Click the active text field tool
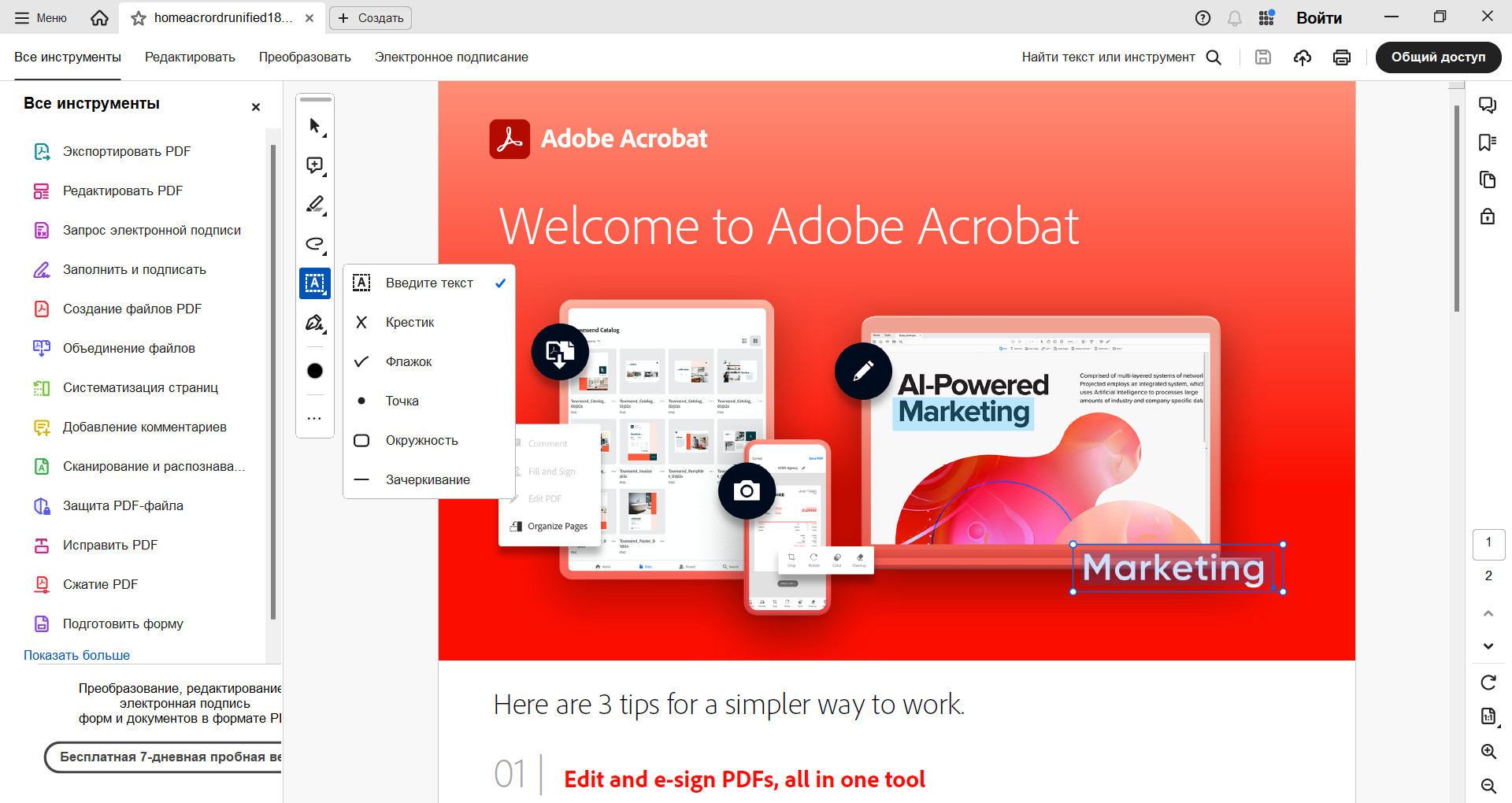Image resolution: width=1512 pixels, height=803 pixels. 315,283
